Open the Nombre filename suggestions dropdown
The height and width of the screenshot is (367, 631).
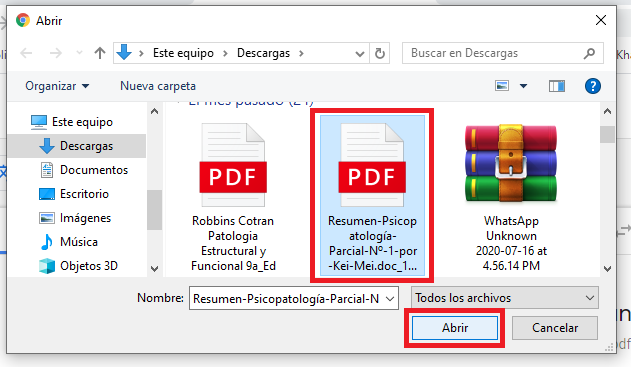pyautogui.click(x=390, y=299)
